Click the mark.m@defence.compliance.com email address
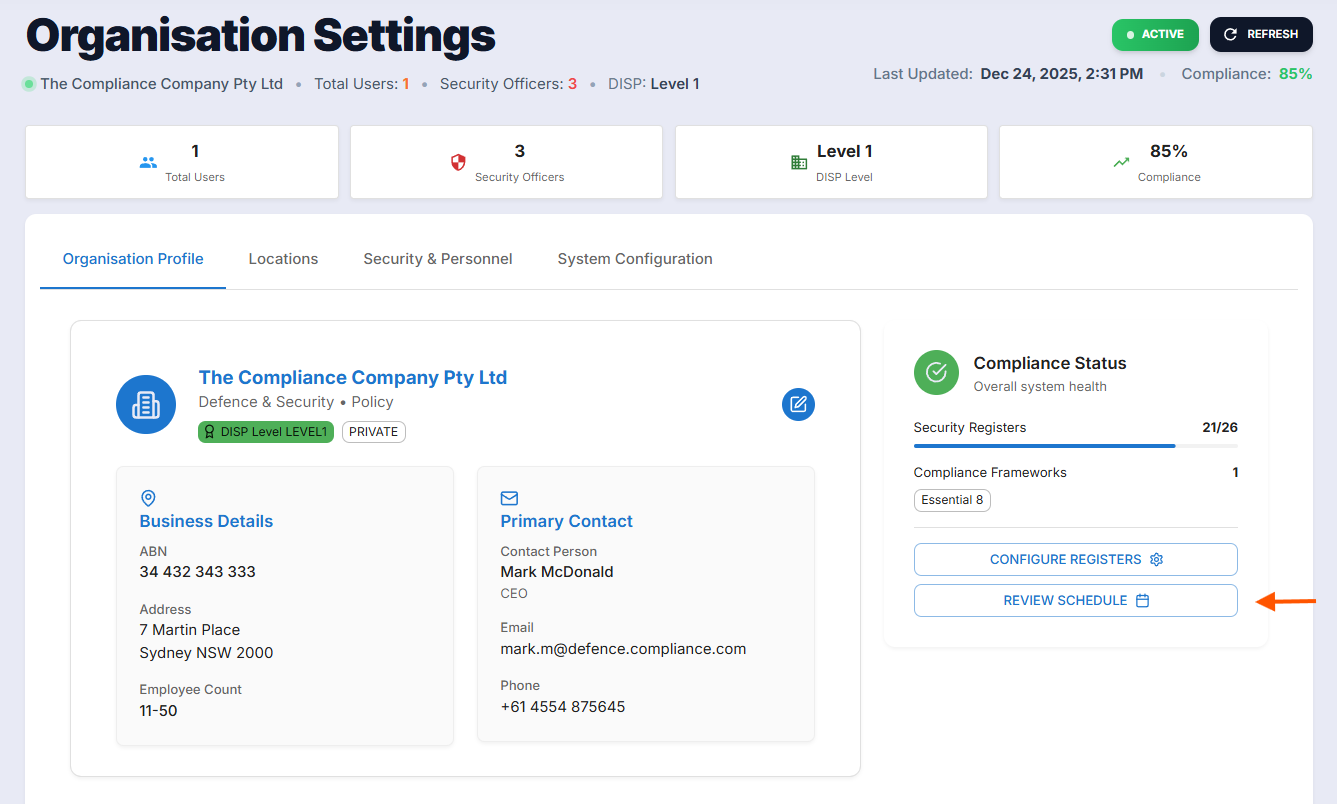The image size is (1337, 804). point(623,649)
